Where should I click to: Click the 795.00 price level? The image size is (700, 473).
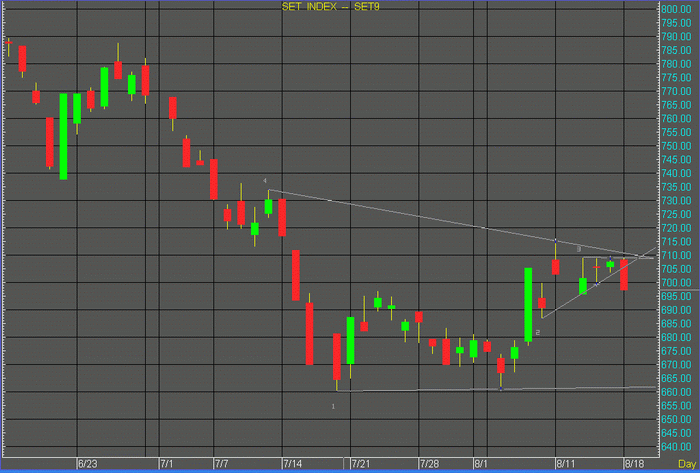click(676, 23)
